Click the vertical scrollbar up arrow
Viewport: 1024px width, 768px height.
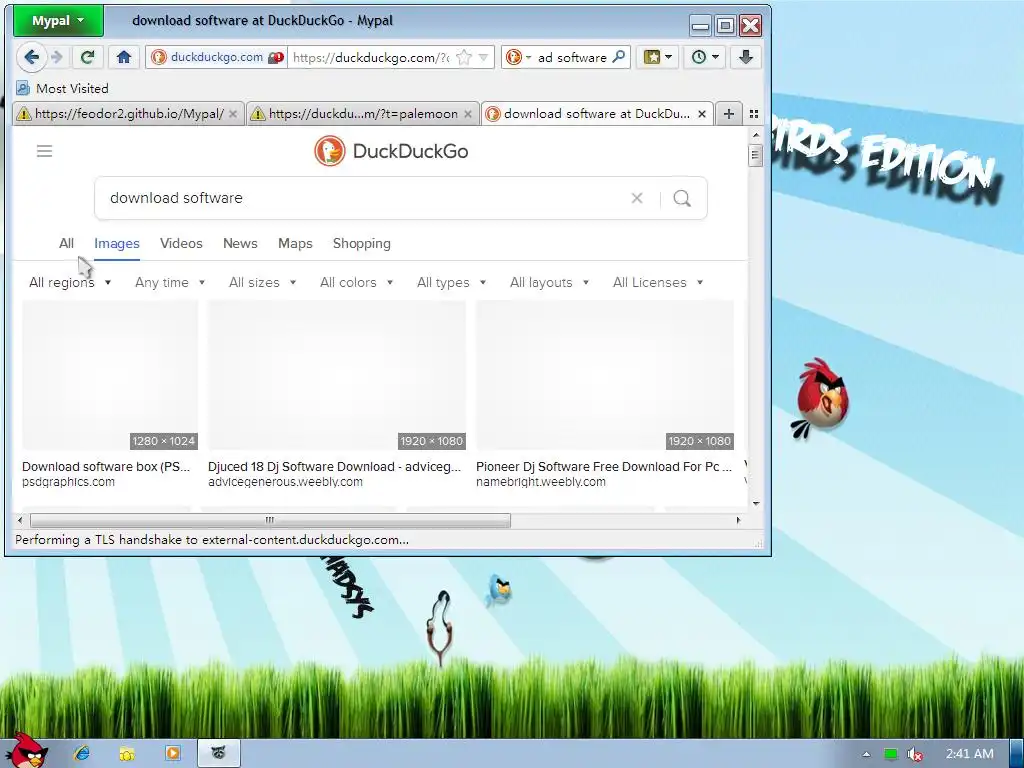pos(756,135)
